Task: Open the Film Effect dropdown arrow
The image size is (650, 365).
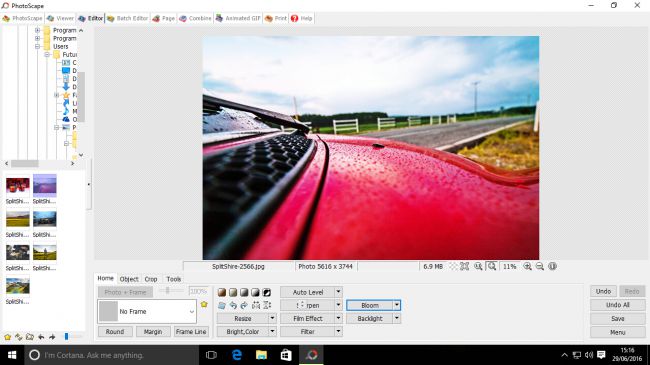Action: coord(338,319)
